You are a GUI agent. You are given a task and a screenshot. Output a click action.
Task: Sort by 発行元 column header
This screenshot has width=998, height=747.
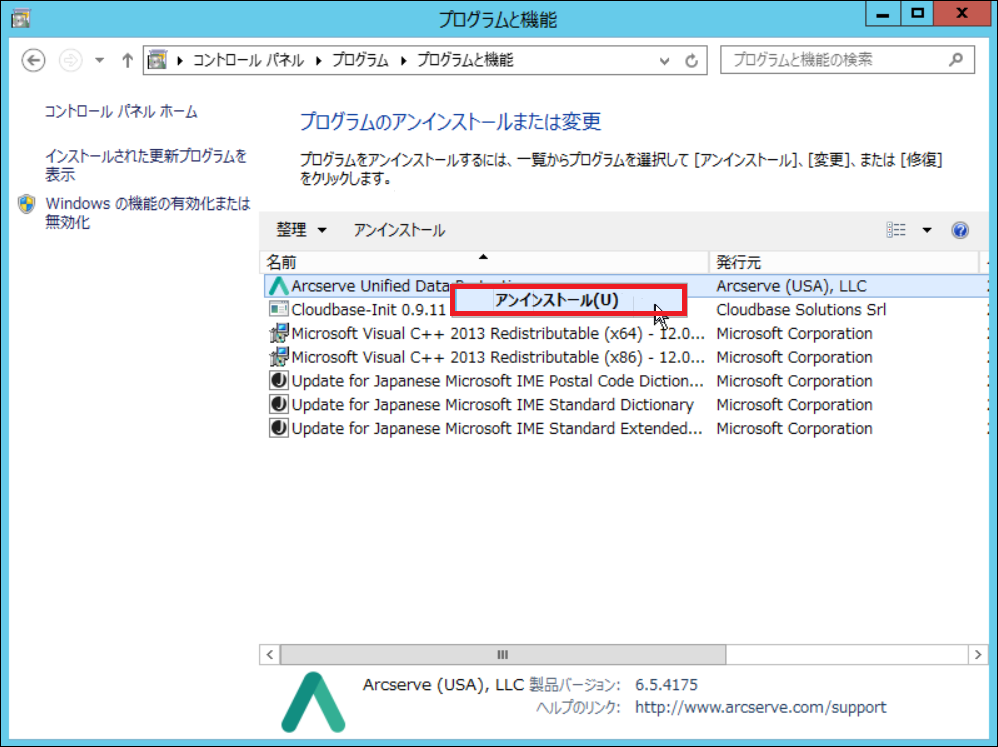pyautogui.click(x=844, y=262)
